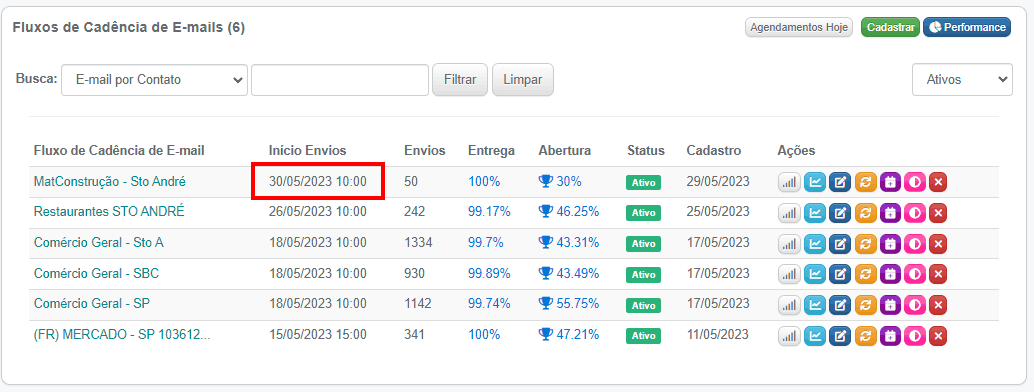Screen dimensions: 1034x392
Task: Open the E-mail por Contato search dropdown
Action: (154, 80)
